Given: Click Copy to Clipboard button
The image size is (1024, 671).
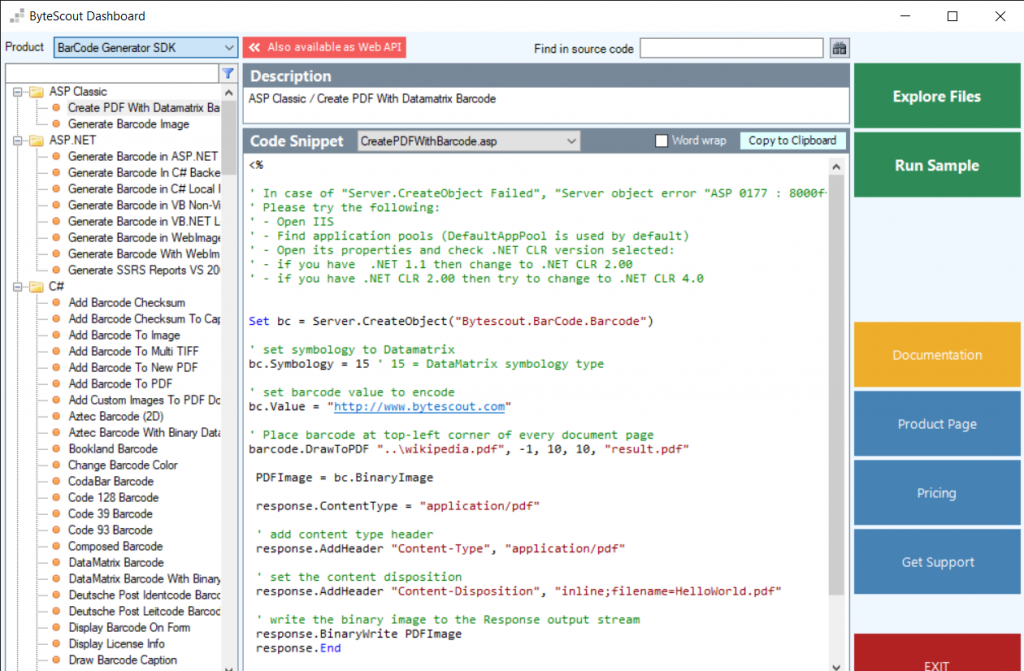Looking at the screenshot, I should coord(792,140).
